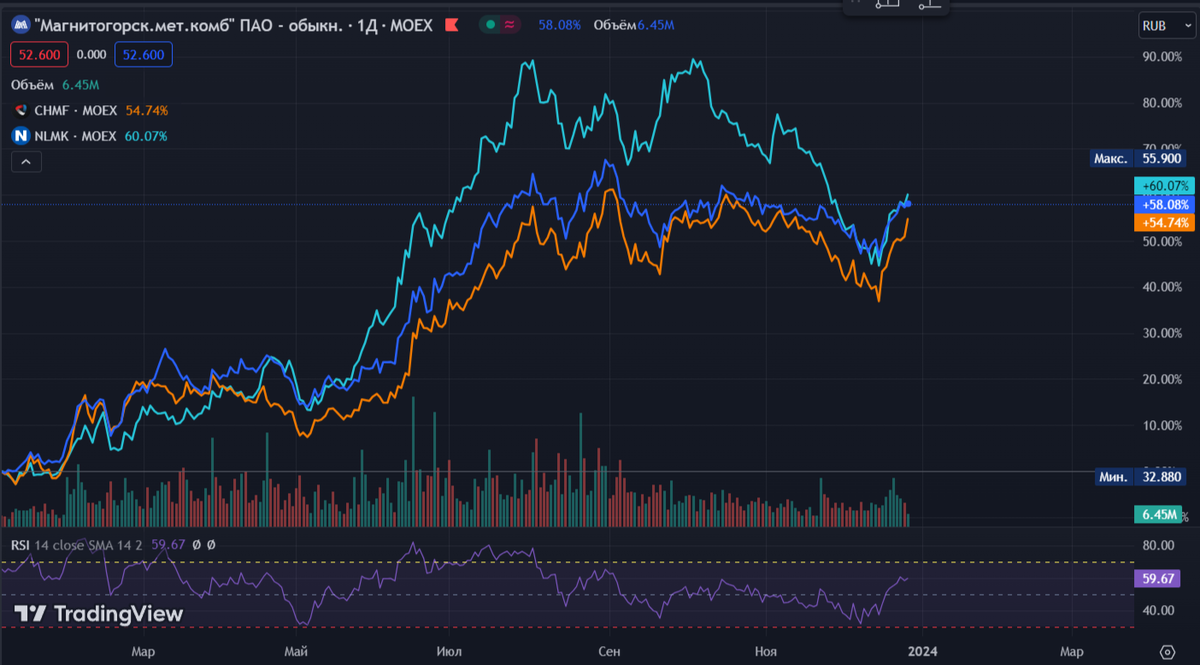
Task: Click the Ноя label on time axis
Action: point(766,651)
